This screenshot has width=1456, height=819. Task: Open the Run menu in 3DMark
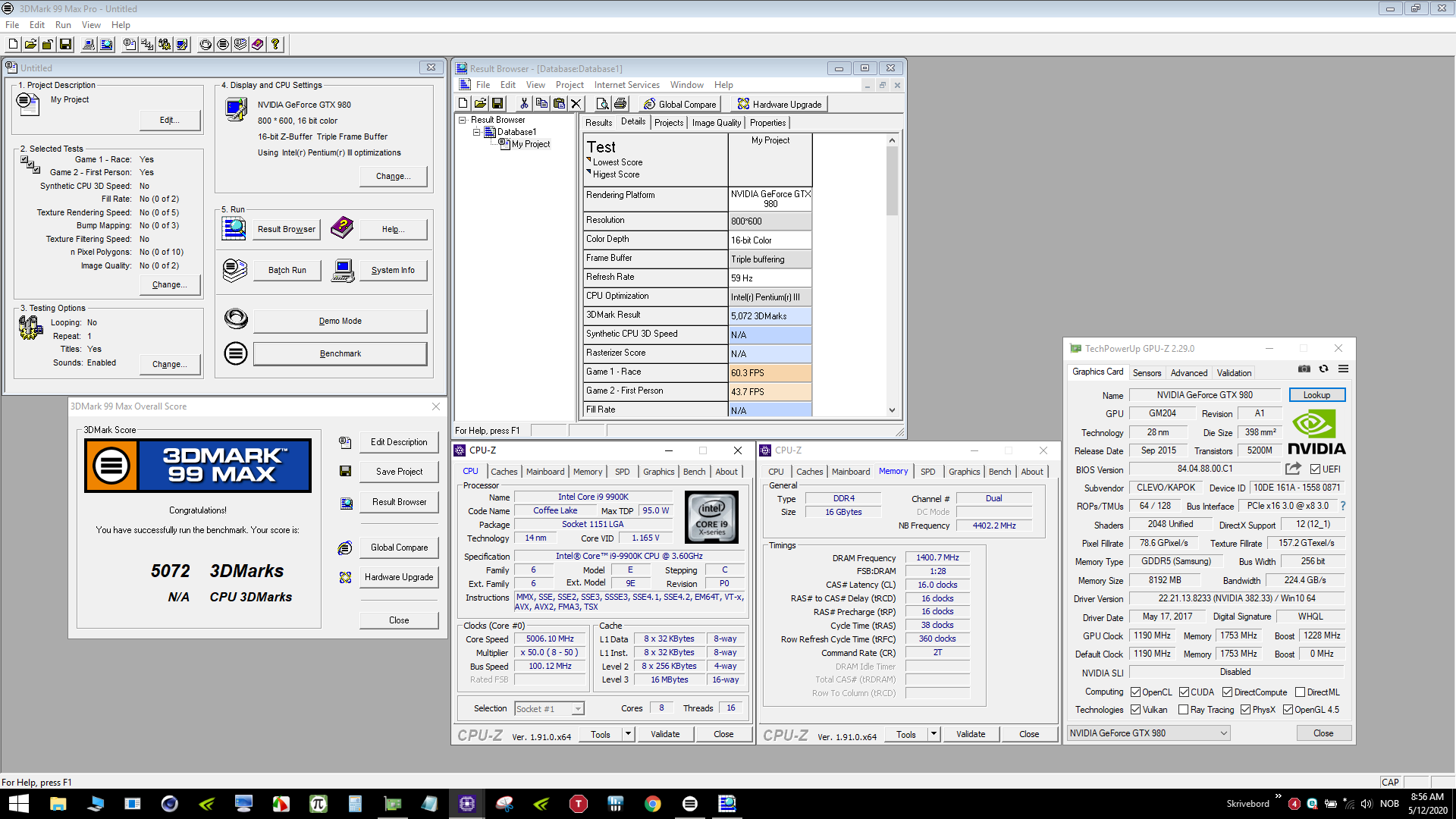pyautogui.click(x=63, y=25)
